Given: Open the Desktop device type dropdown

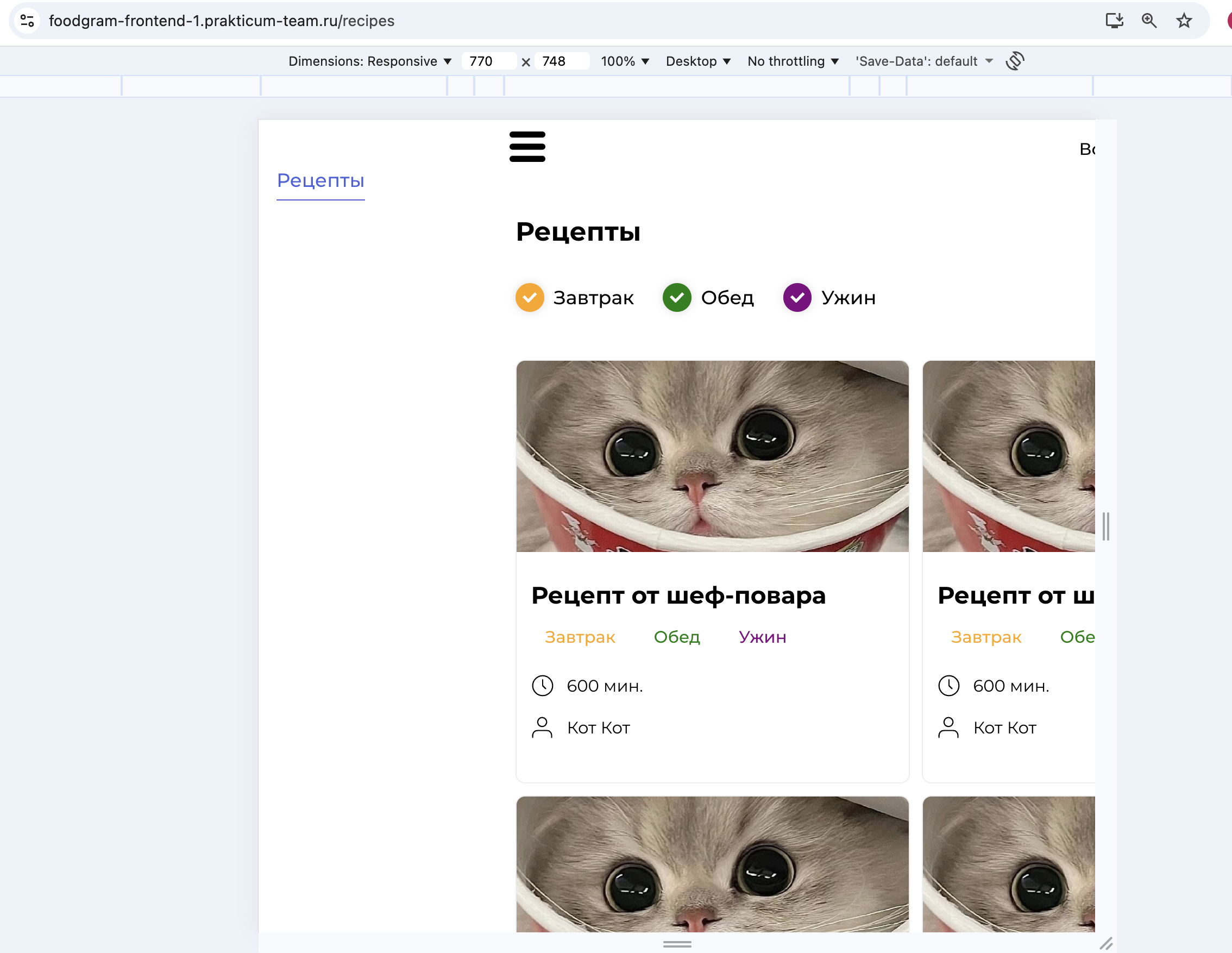Looking at the screenshot, I should pyautogui.click(x=698, y=61).
